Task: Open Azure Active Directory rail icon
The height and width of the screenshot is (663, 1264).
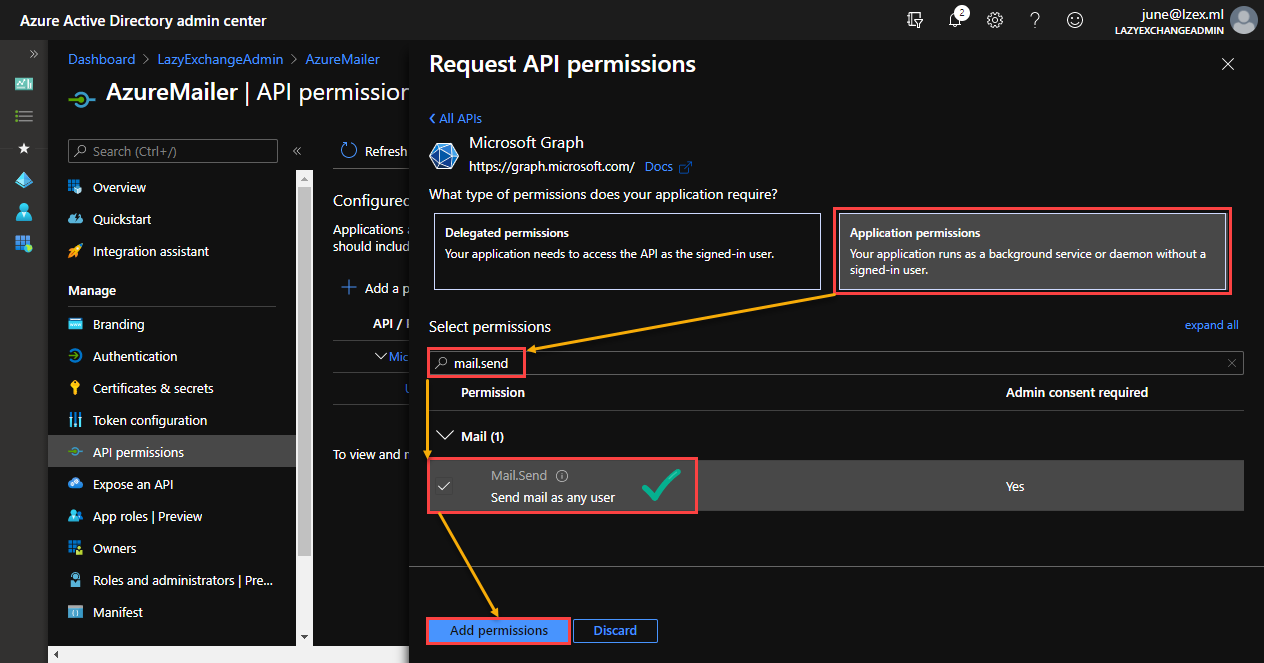Action: [24, 180]
